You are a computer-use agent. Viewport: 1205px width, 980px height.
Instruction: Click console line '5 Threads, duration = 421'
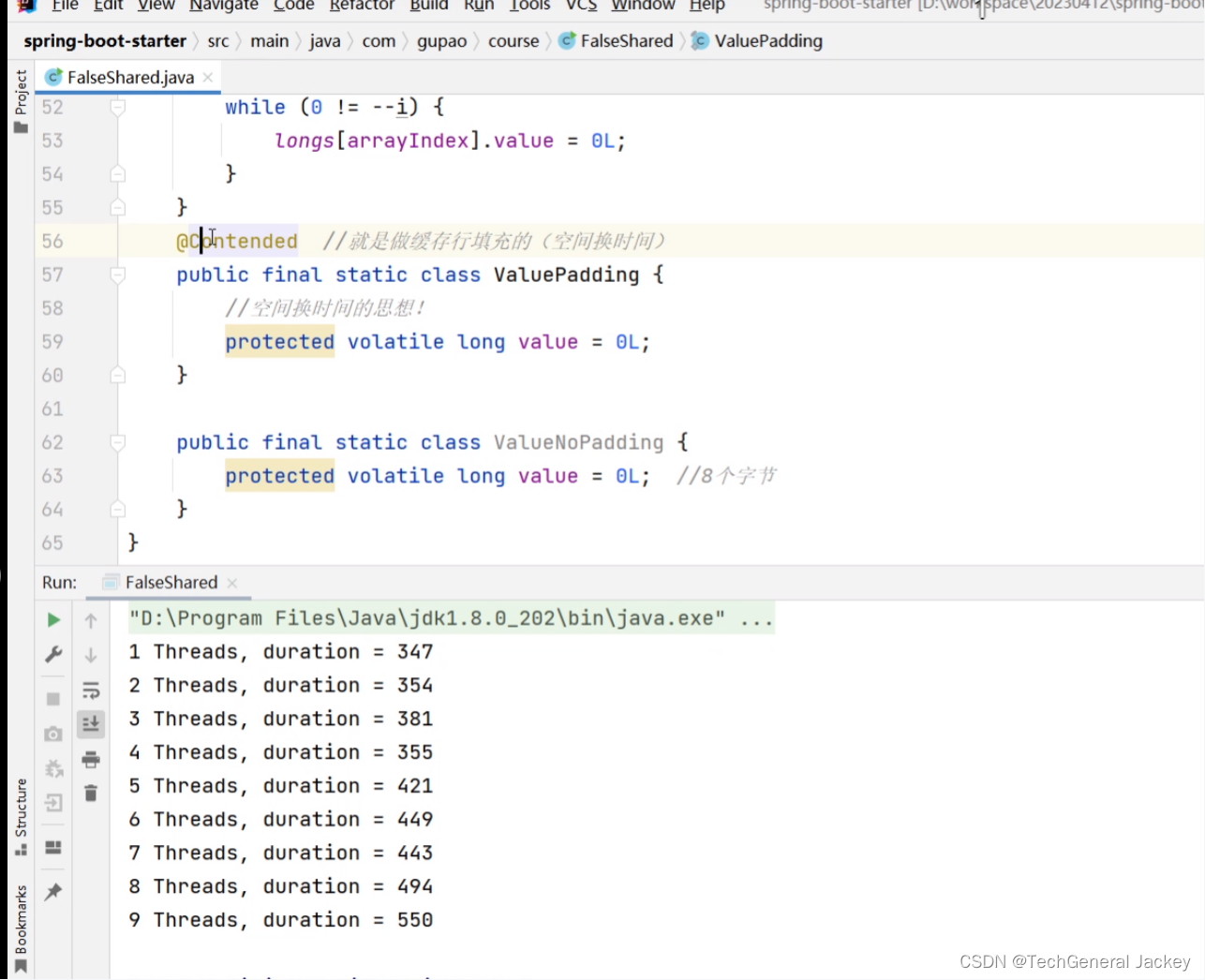click(281, 785)
